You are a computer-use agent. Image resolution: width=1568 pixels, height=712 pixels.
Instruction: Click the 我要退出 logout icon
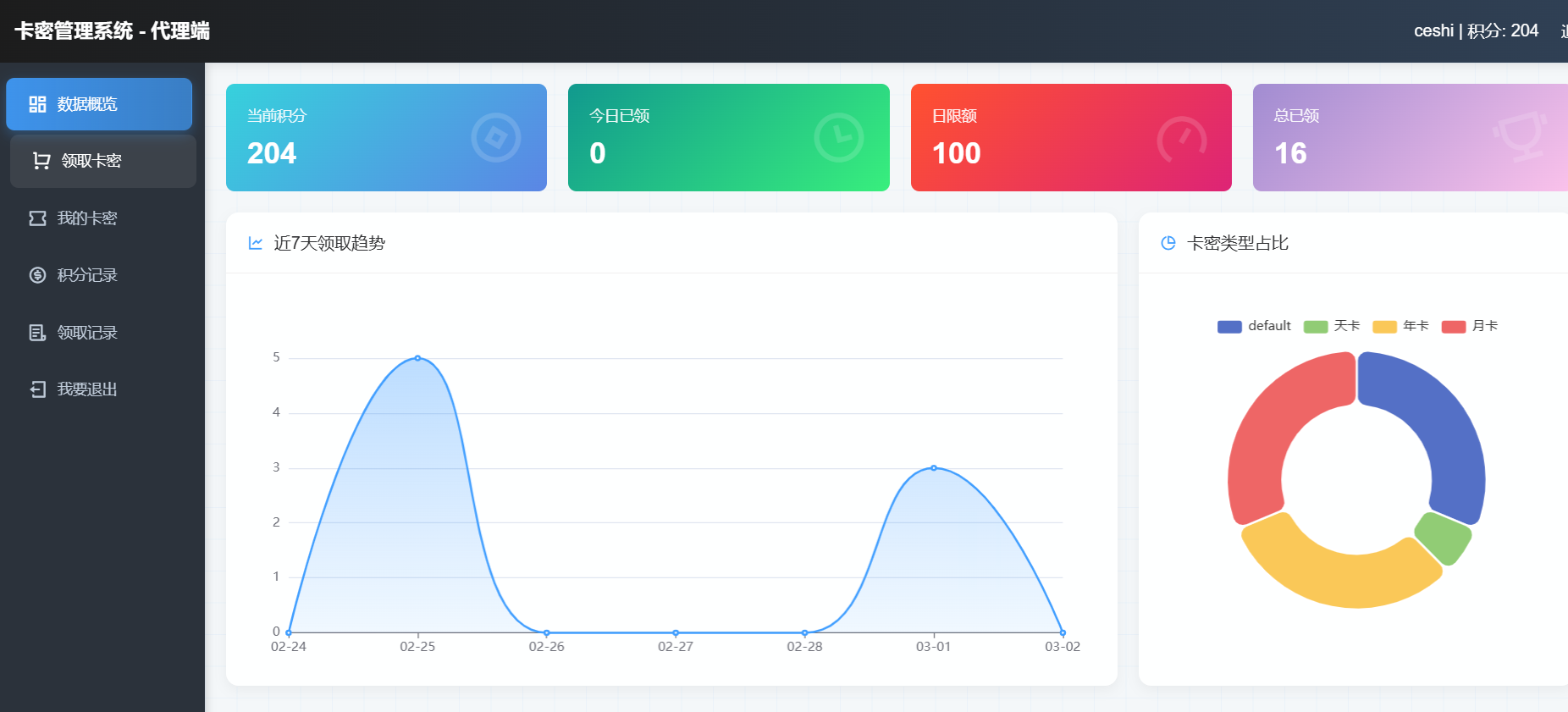(37, 389)
